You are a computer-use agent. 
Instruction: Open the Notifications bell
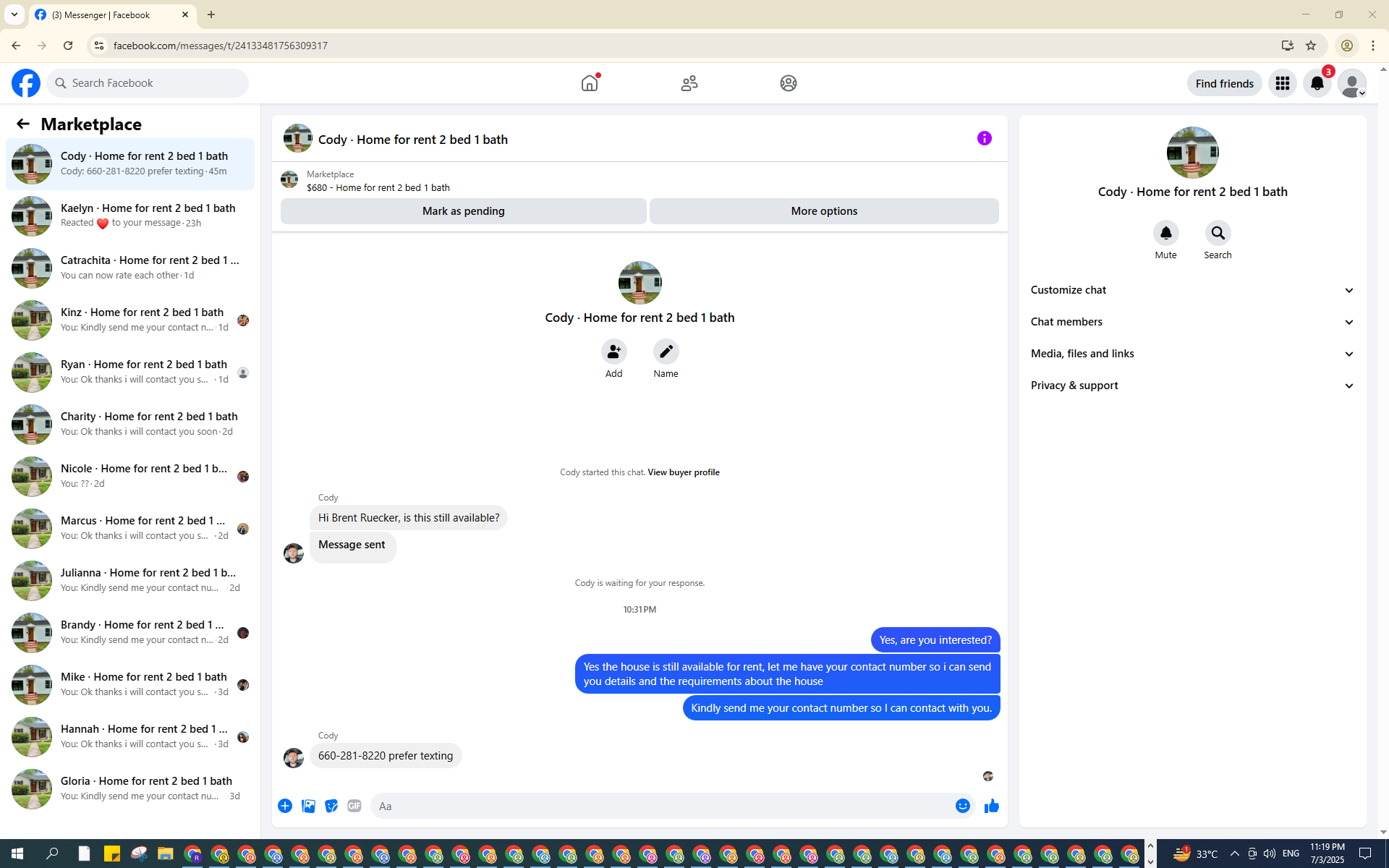(x=1317, y=83)
